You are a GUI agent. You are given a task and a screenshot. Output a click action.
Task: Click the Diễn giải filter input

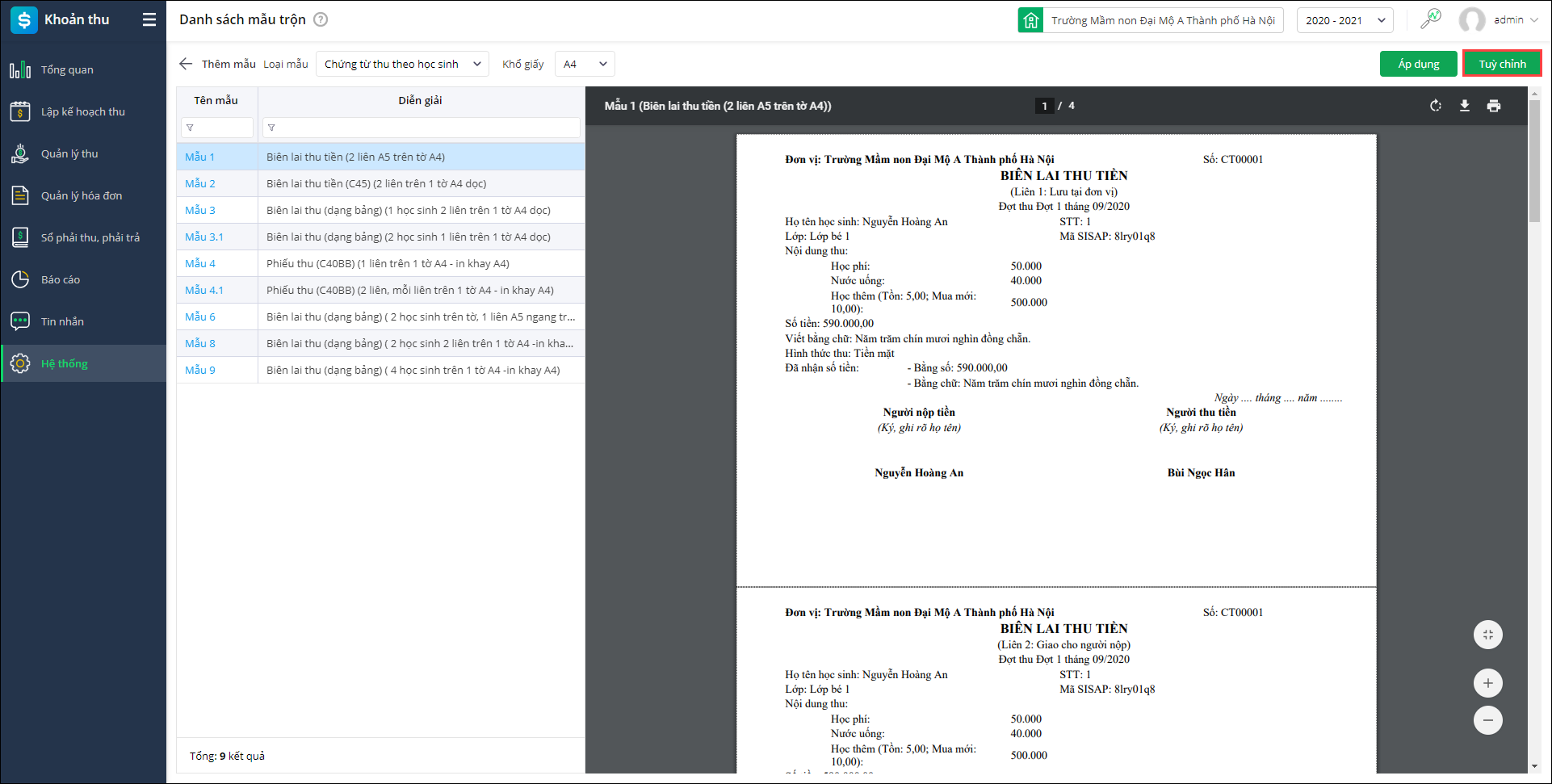[x=422, y=128]
